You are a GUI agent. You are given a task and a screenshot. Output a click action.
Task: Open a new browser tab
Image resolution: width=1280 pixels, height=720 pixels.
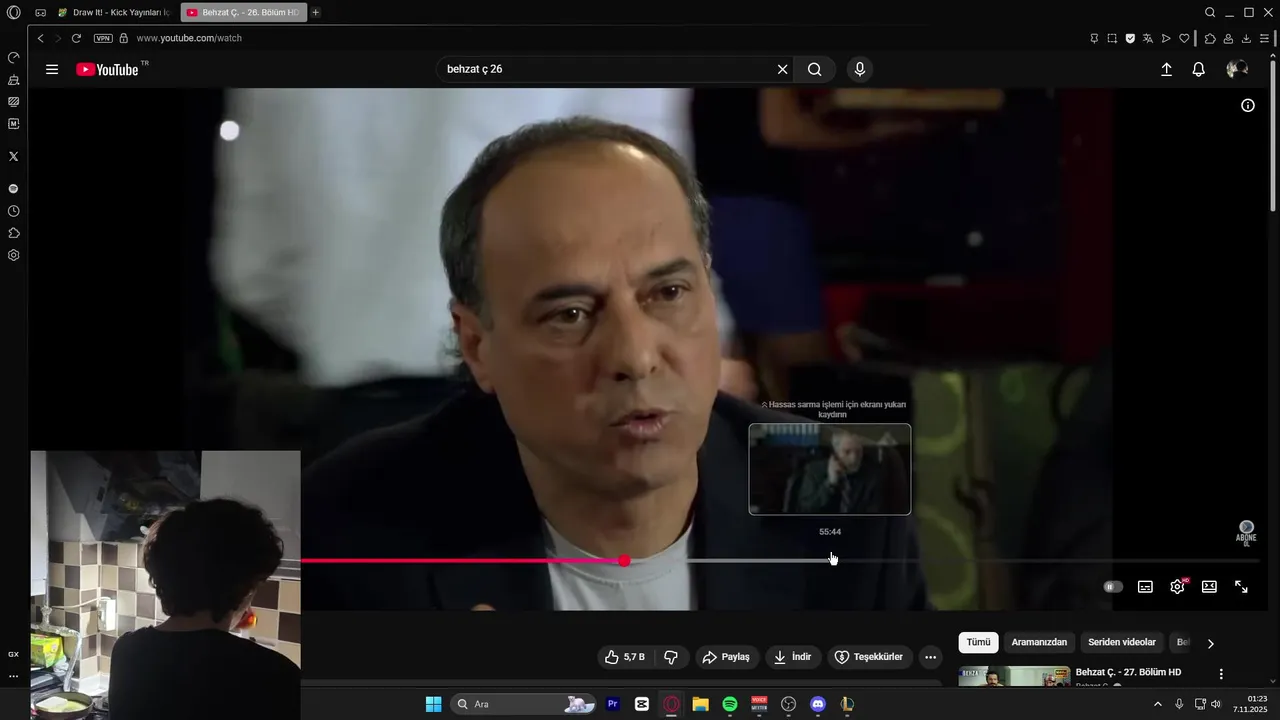tap(316, 12)
